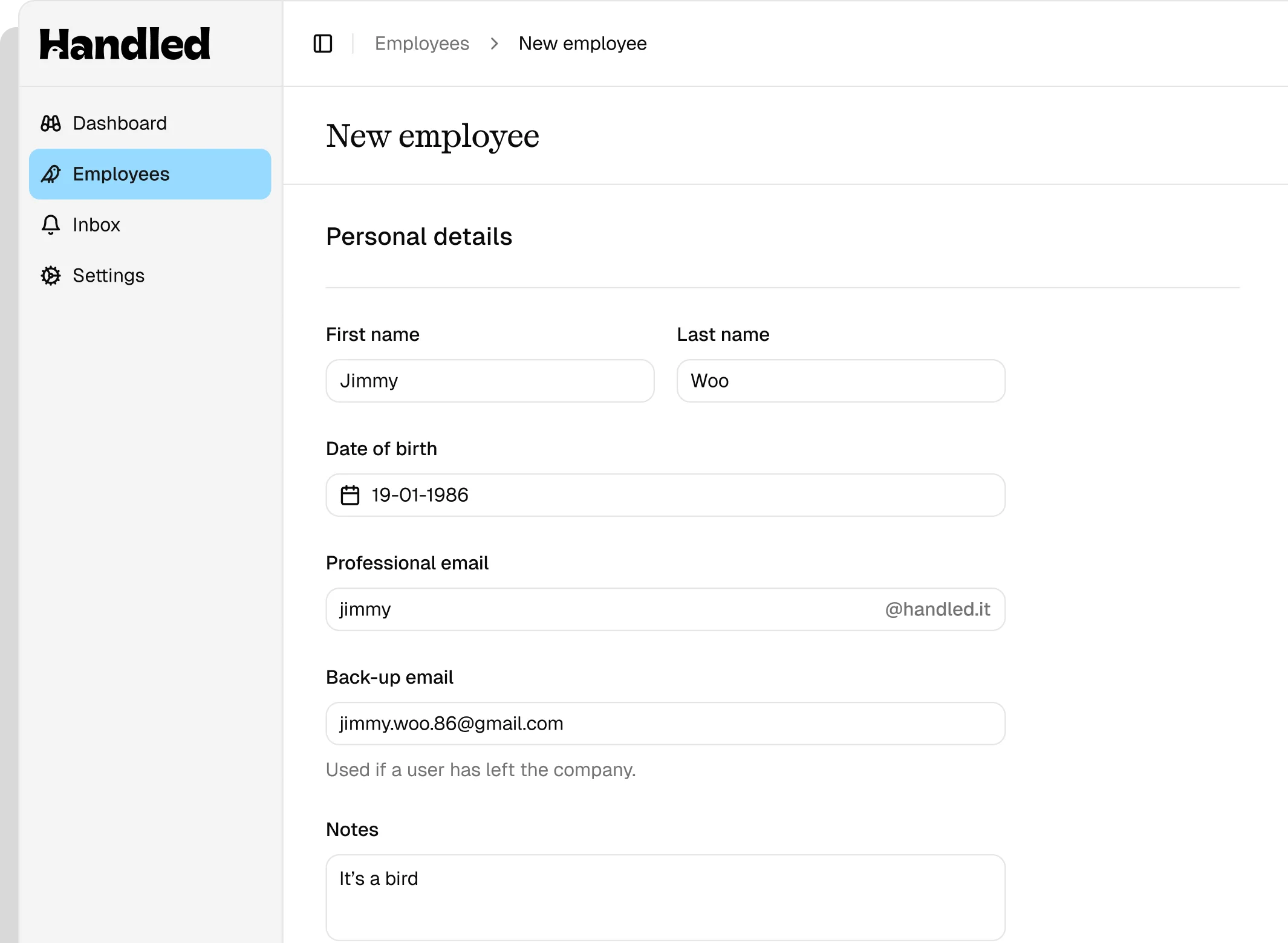This screenshot has width=1288, height=943.
Task: Select the Employees sidebar item
Action: [150, 174]
